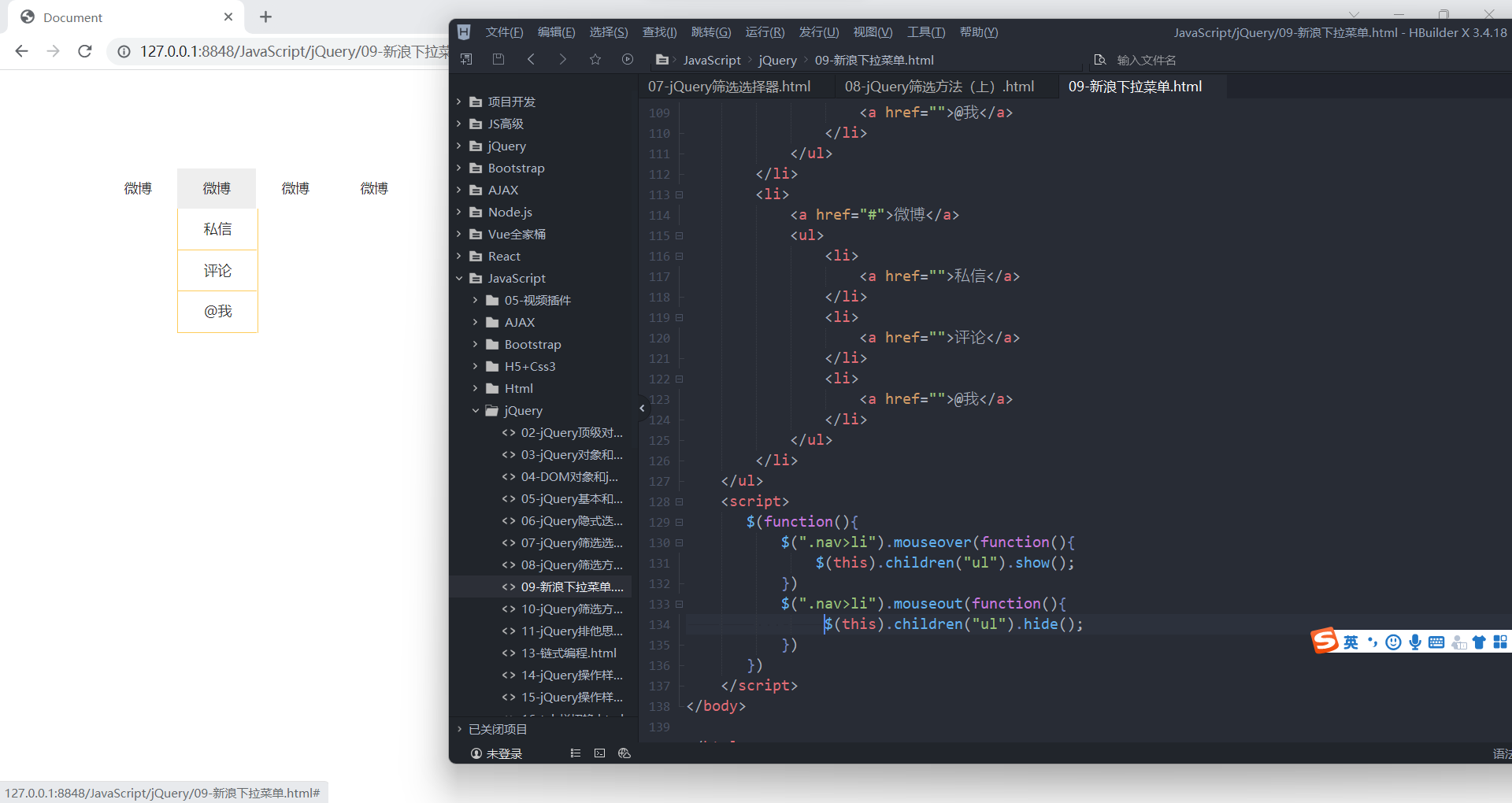1512x803 pixels.
Task: Toggle code fold at line 113
Action: [x=679, y=194]
